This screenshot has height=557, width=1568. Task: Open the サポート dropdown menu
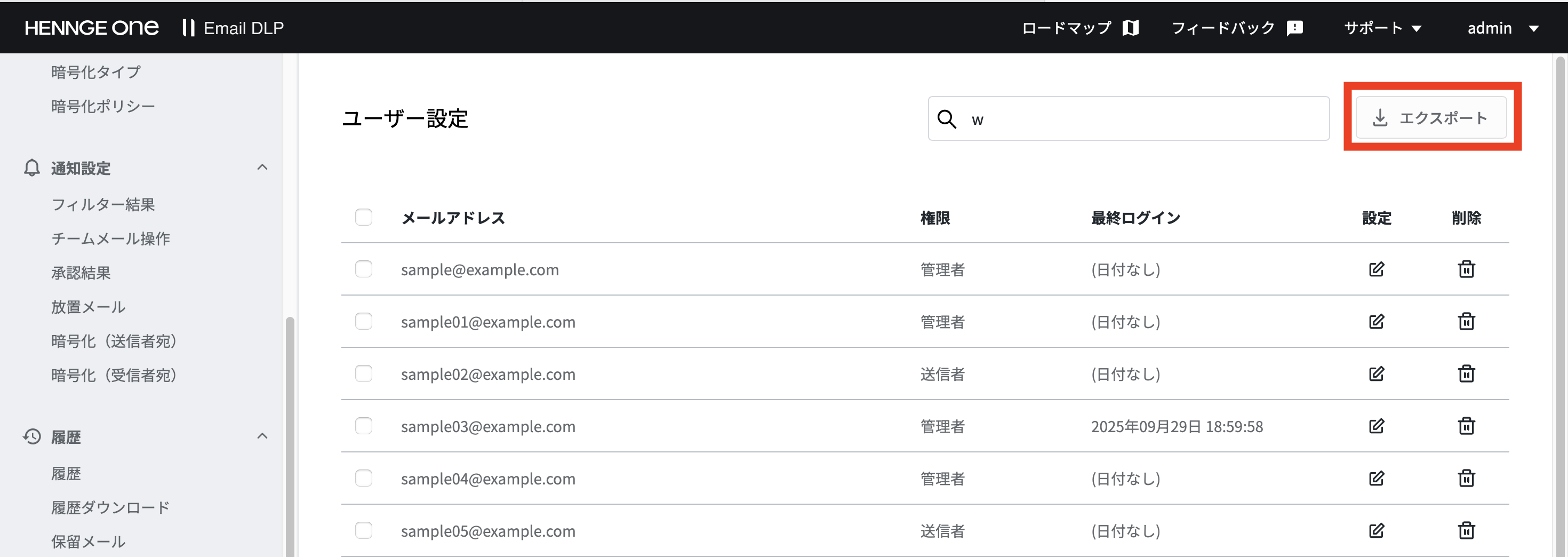coord(1382,28)
